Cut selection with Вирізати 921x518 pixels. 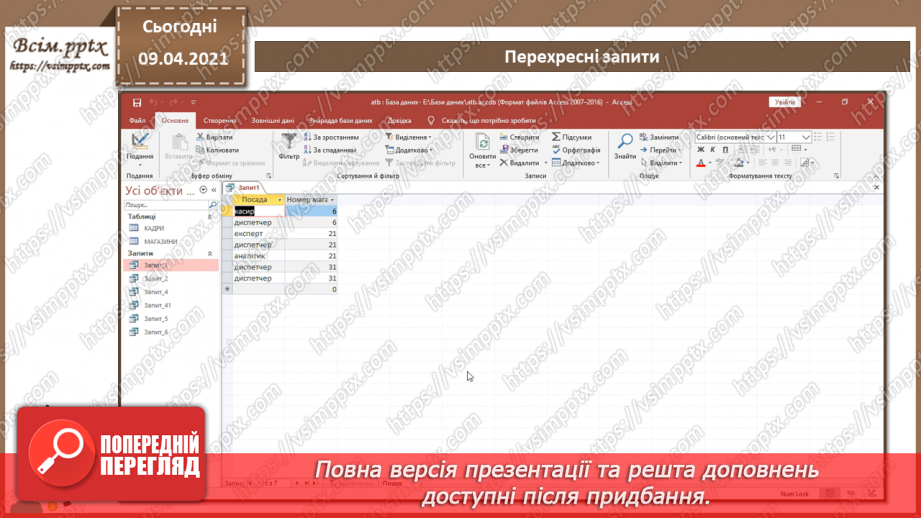215,137
